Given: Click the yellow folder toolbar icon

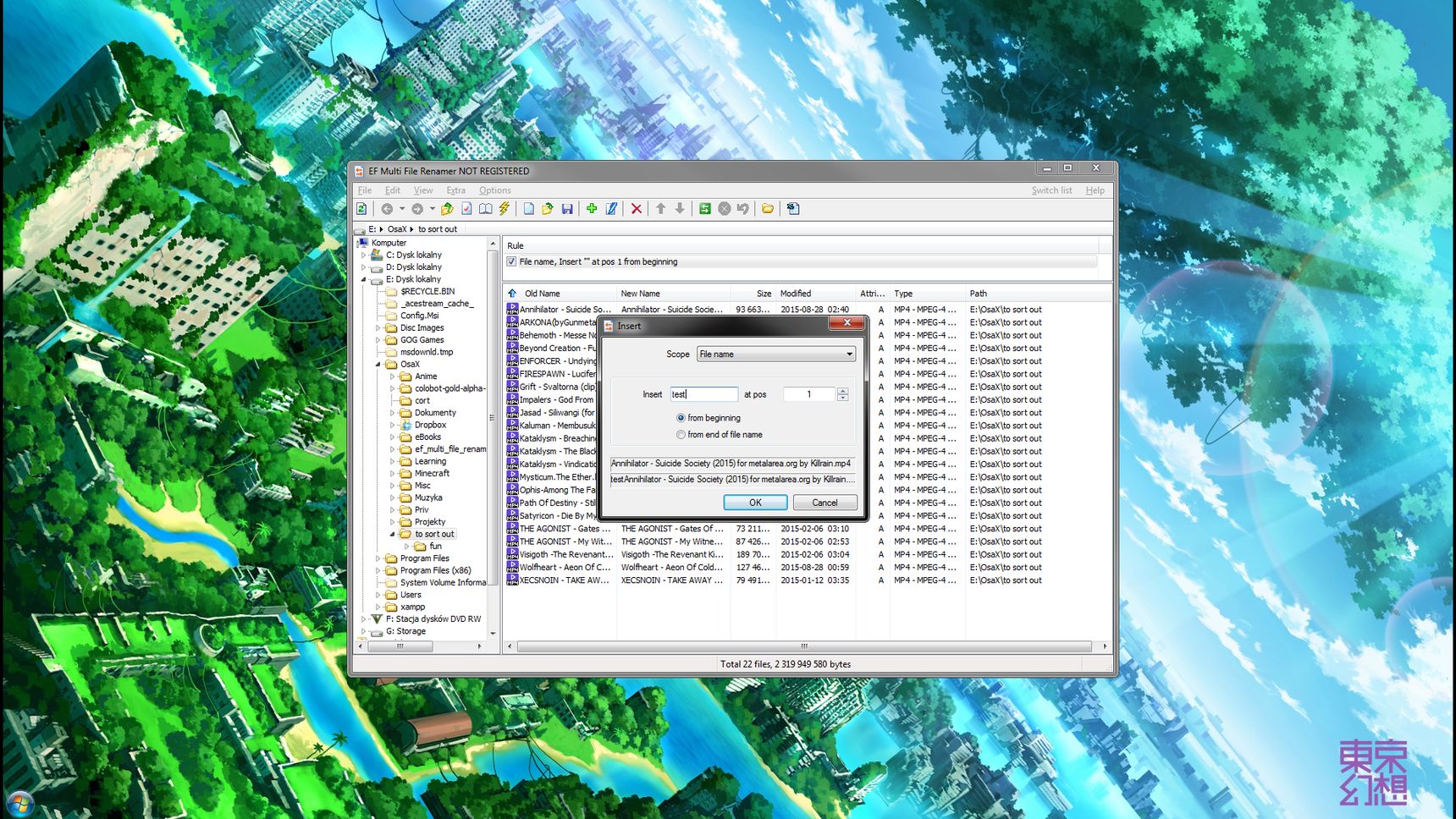Looking at the screenshot, I should pyautogui.click(x=768, y=209).
